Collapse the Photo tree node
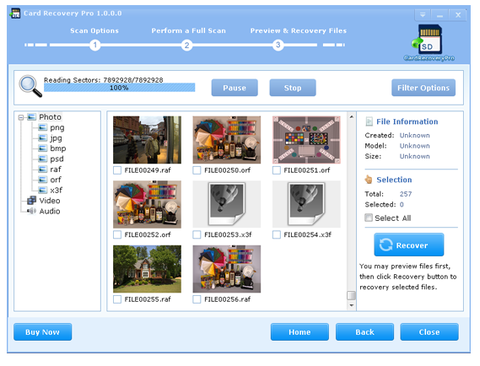Image resolution: width=480 pixels, height=366 pixels. pyautogui.click(x=21, y=117)
